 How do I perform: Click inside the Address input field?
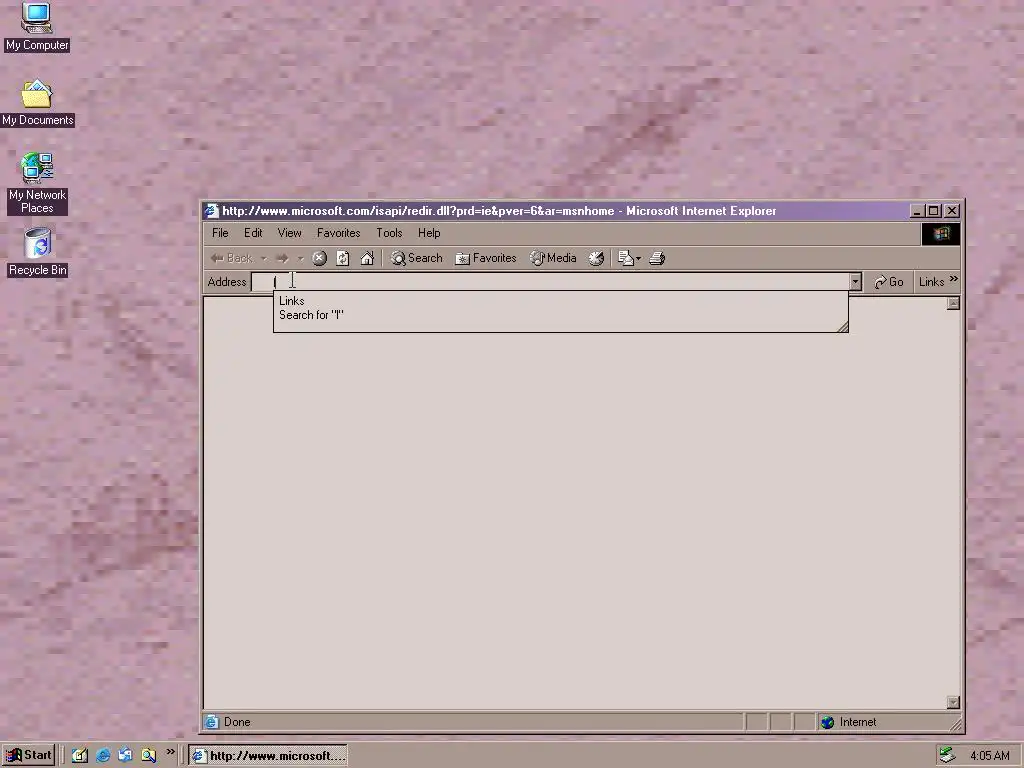pyautogui.click(x=551, y=282)
